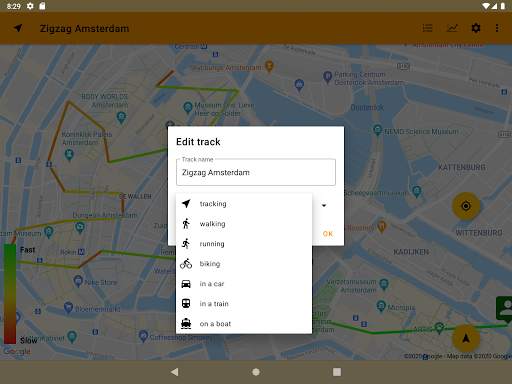This screenshot has height=384, width=512.
Task: Open the track list icon in the toolbar
Action: (428, 28)
